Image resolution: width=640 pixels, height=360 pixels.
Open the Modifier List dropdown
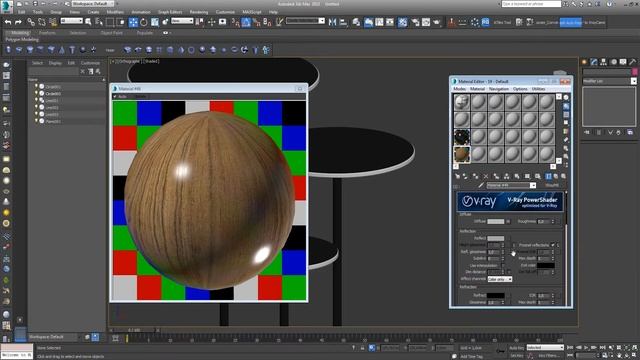click(609, 81)
